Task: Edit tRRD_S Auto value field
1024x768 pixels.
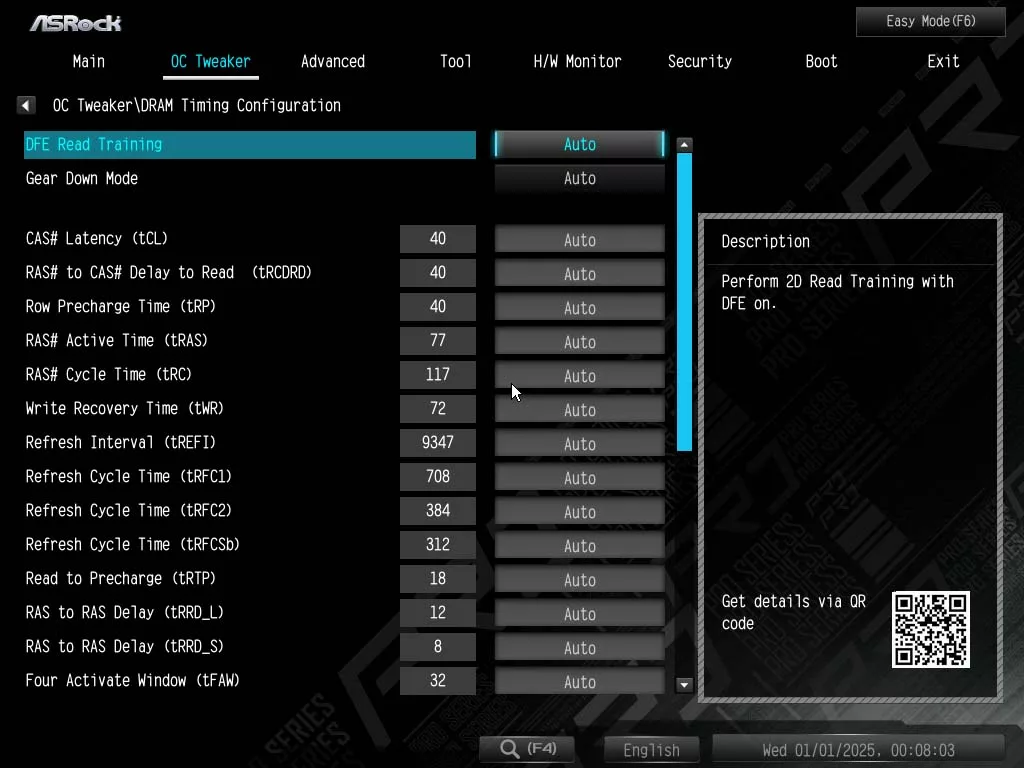Action: point(579,647)
